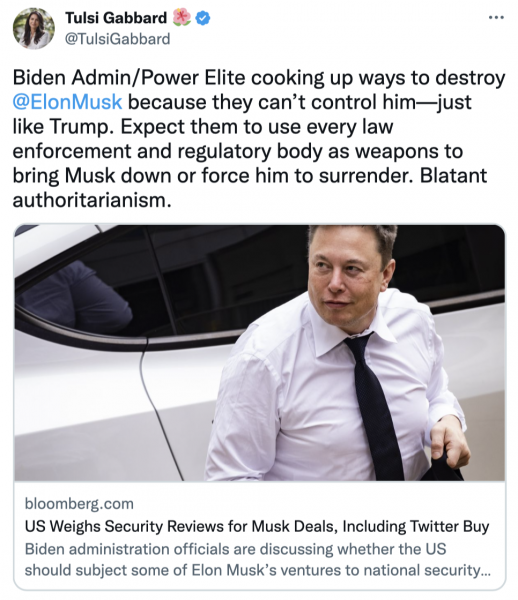Click the car window reflection in the photo
Viewport: 518px width, 600px height.
point(75,297)
